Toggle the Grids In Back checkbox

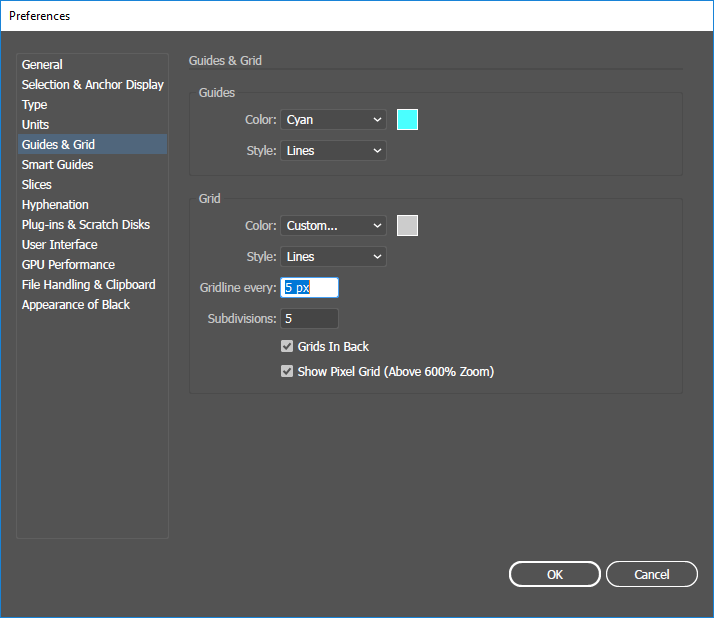[x=287, y=347]
